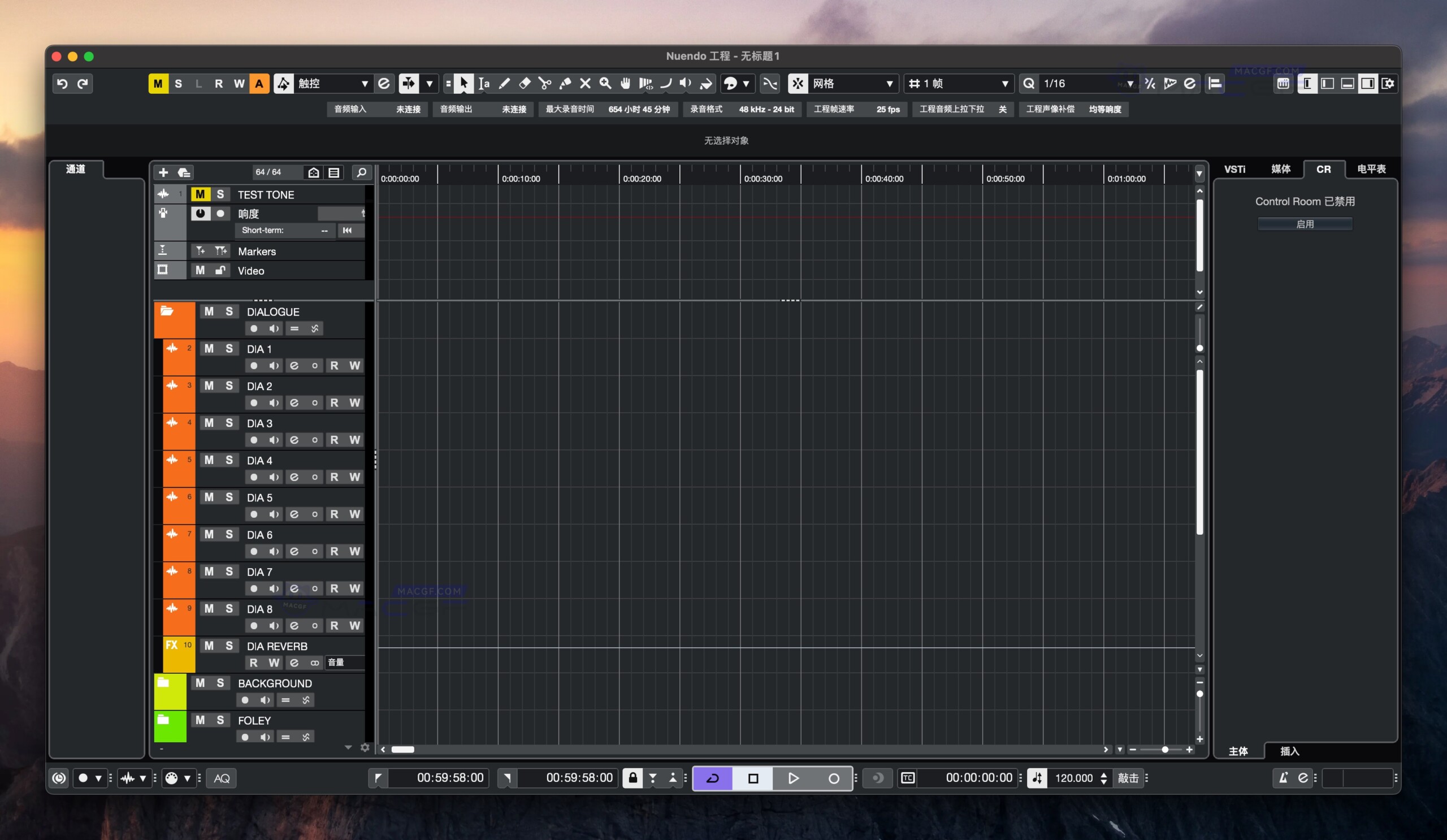Select the Glue tool

(x=565, y=83)
